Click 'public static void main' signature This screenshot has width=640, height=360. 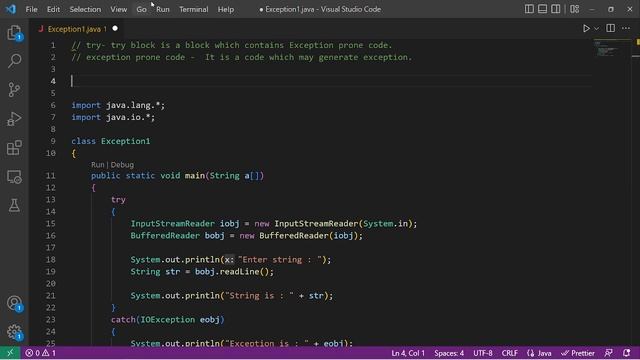point(177,176)
